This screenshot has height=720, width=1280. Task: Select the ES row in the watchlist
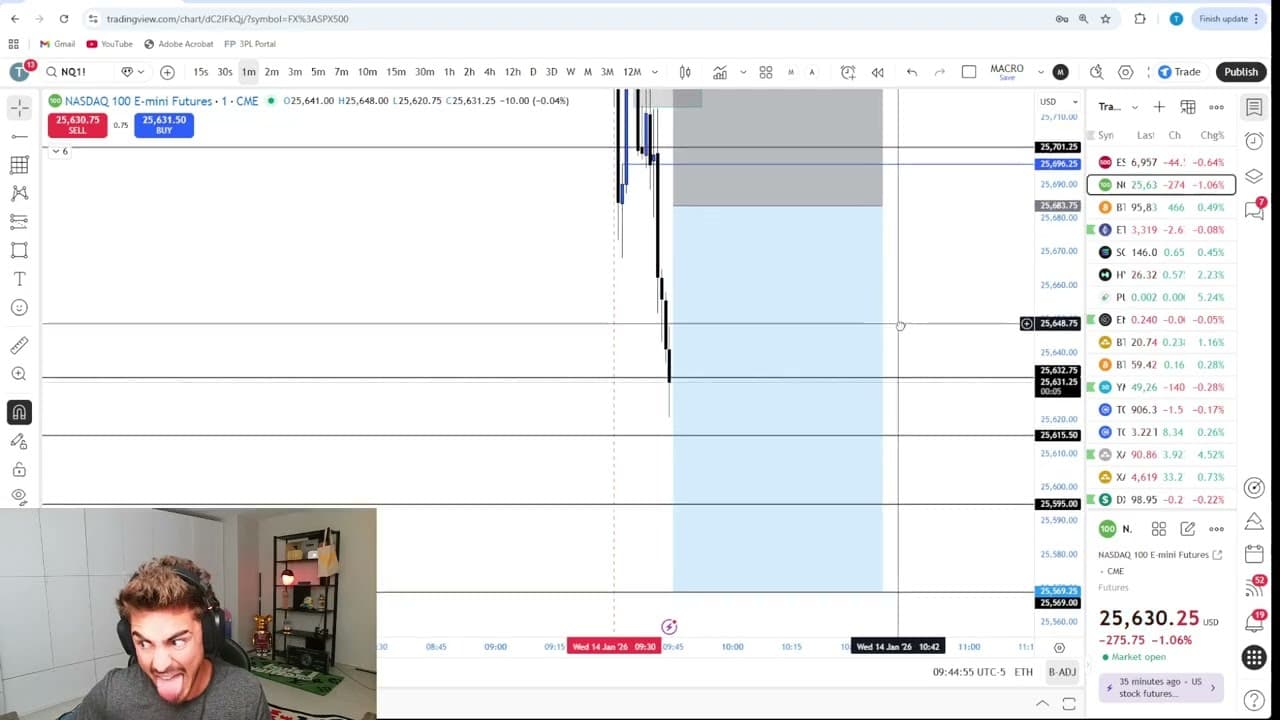(x=1161, y=162)
